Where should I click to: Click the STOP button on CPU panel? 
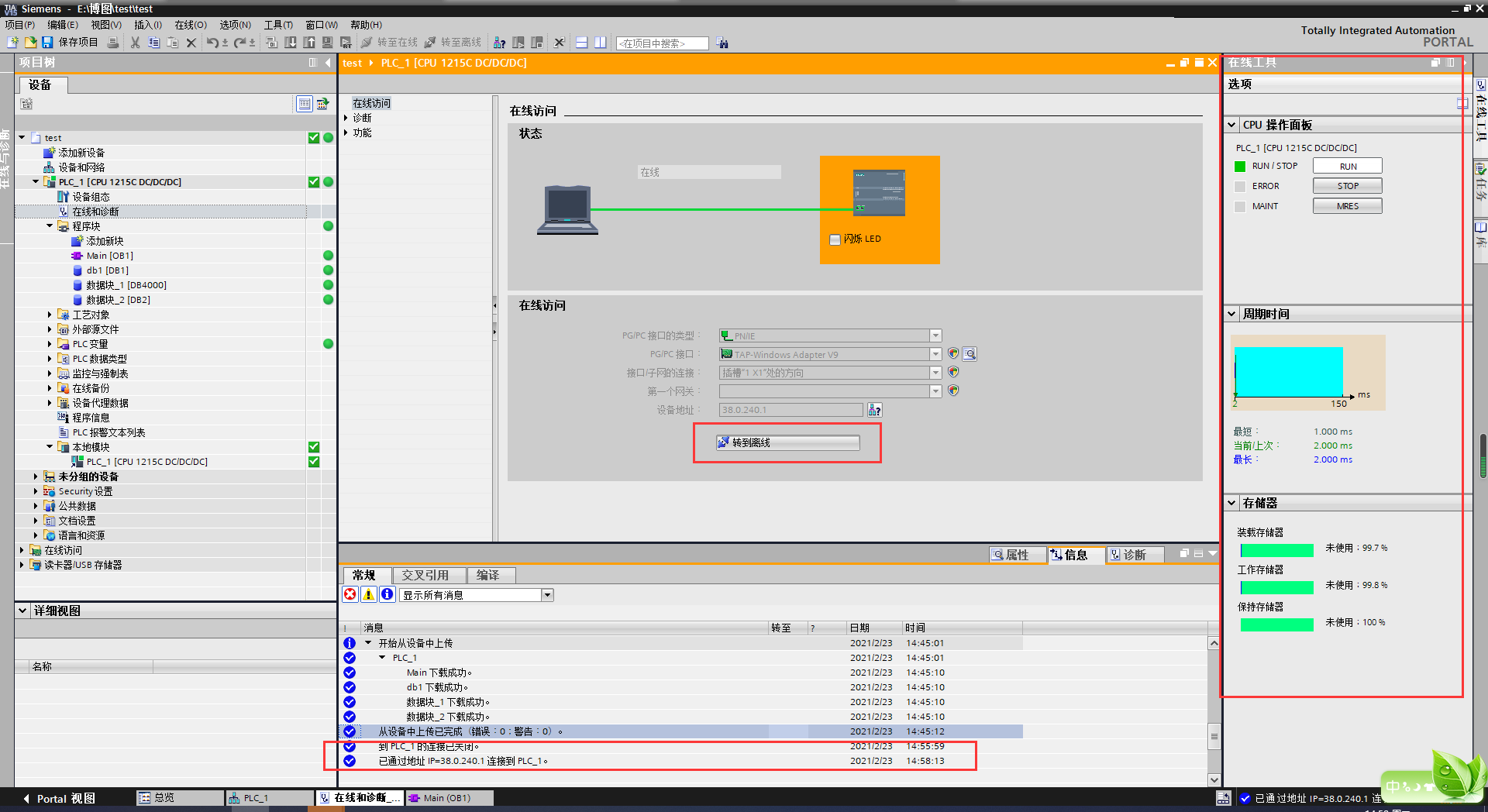1347,186
